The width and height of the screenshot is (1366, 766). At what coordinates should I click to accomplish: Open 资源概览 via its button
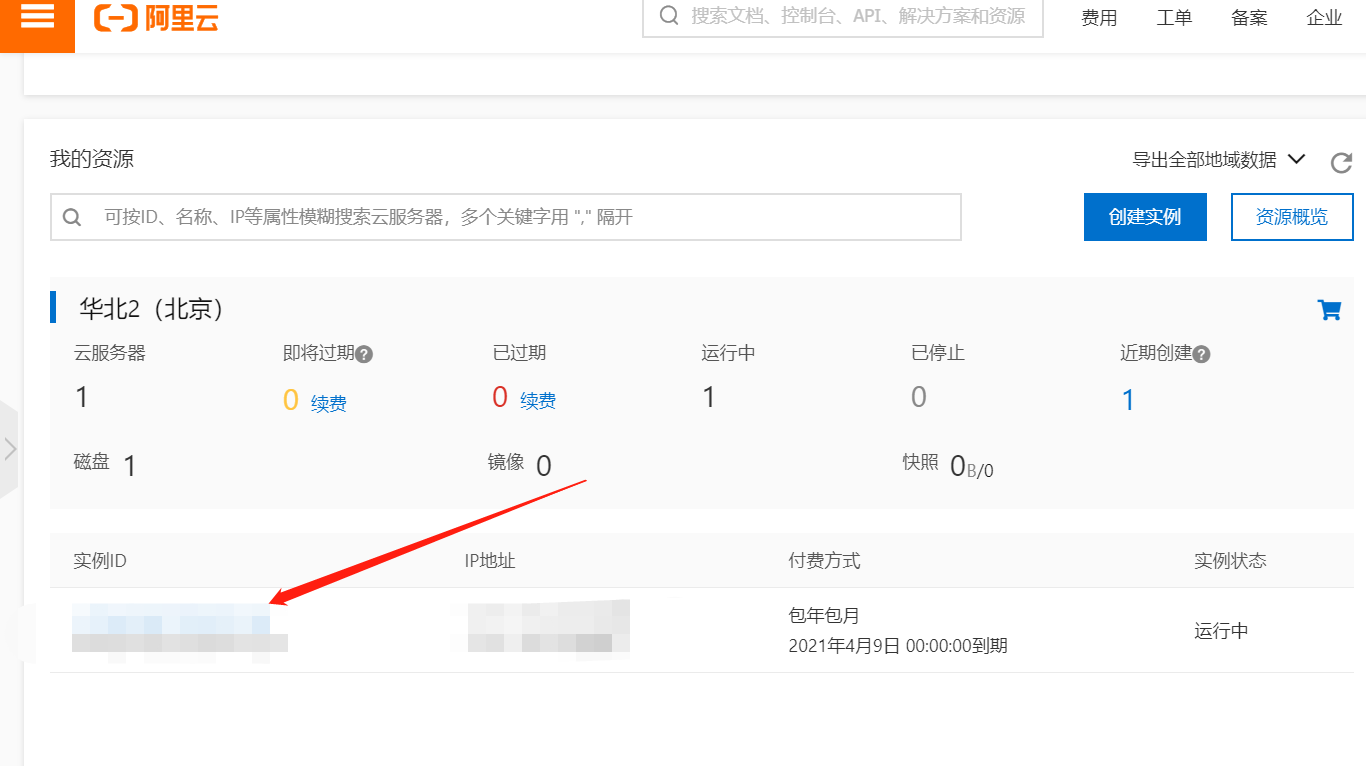click(1292, 217)
